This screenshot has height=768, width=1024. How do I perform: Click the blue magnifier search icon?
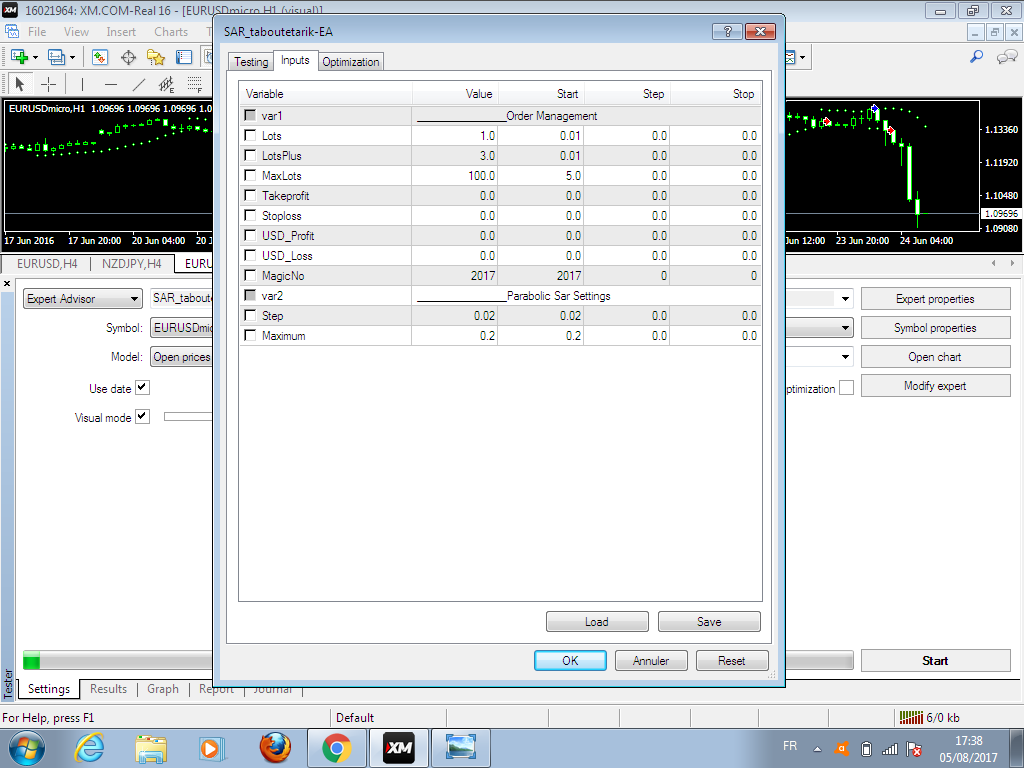pyautogui.click(x=977, y=57)
